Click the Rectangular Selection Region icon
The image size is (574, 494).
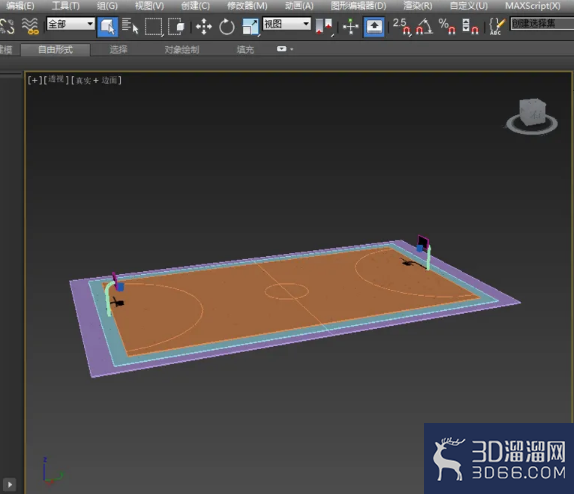[153, 27]
